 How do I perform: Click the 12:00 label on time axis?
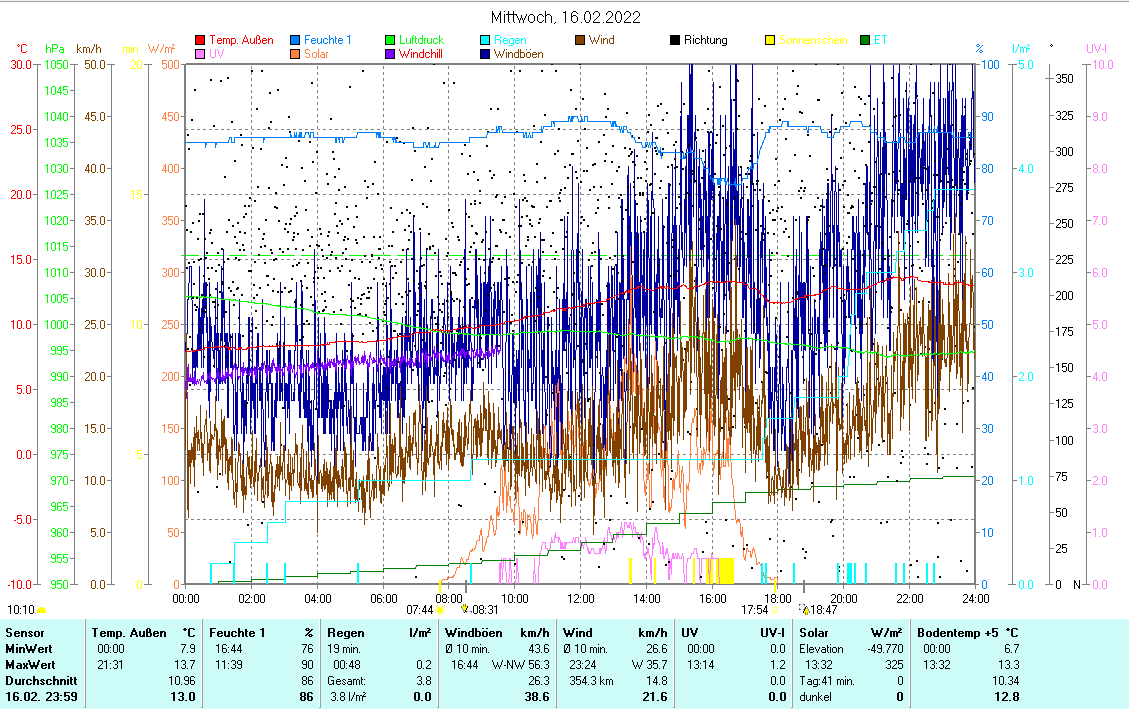pyautogui.click(x=581, y=598)
